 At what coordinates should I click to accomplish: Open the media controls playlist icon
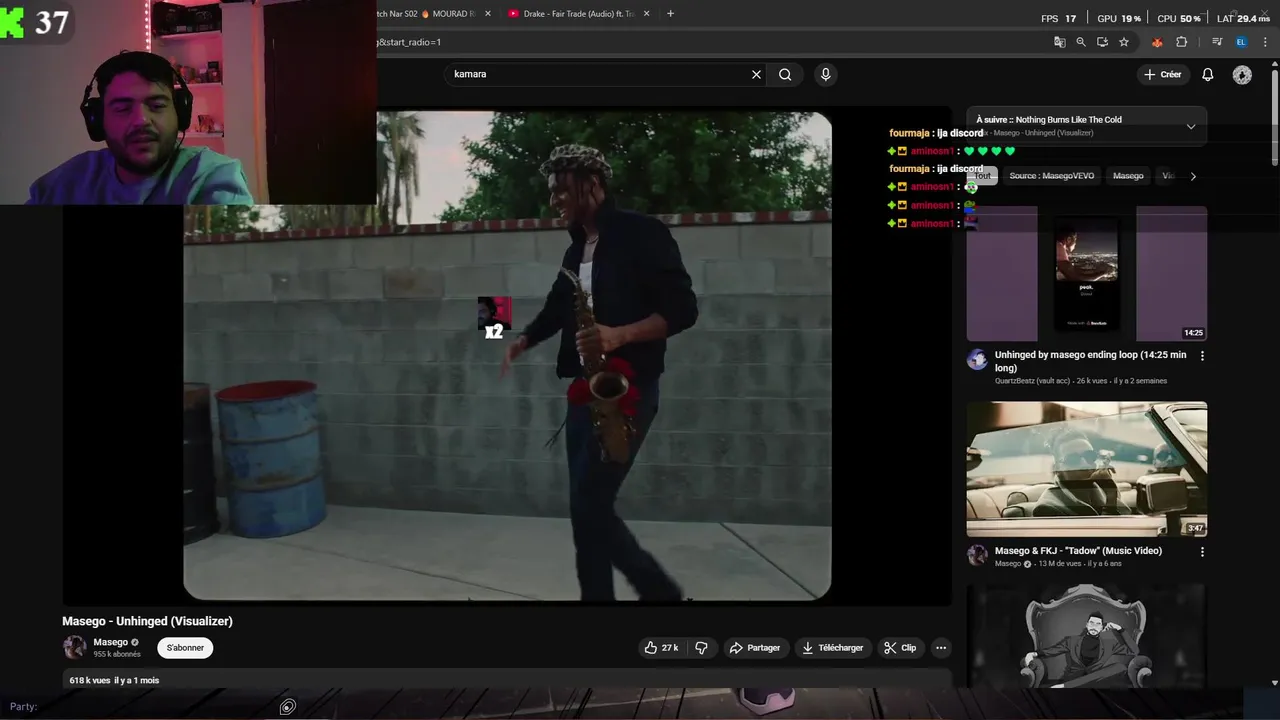pyautogui.click(x=1217, y=42)
